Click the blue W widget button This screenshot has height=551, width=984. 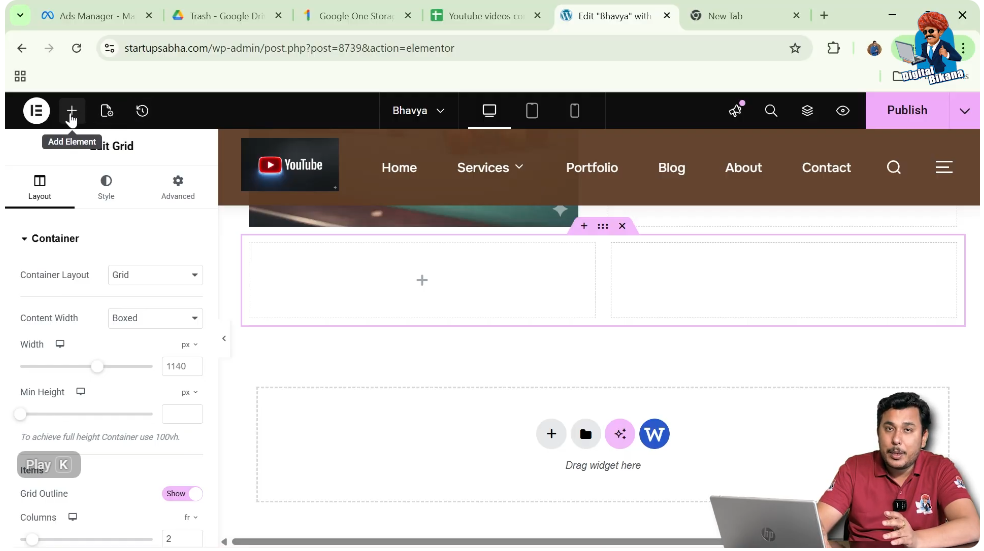654,434
